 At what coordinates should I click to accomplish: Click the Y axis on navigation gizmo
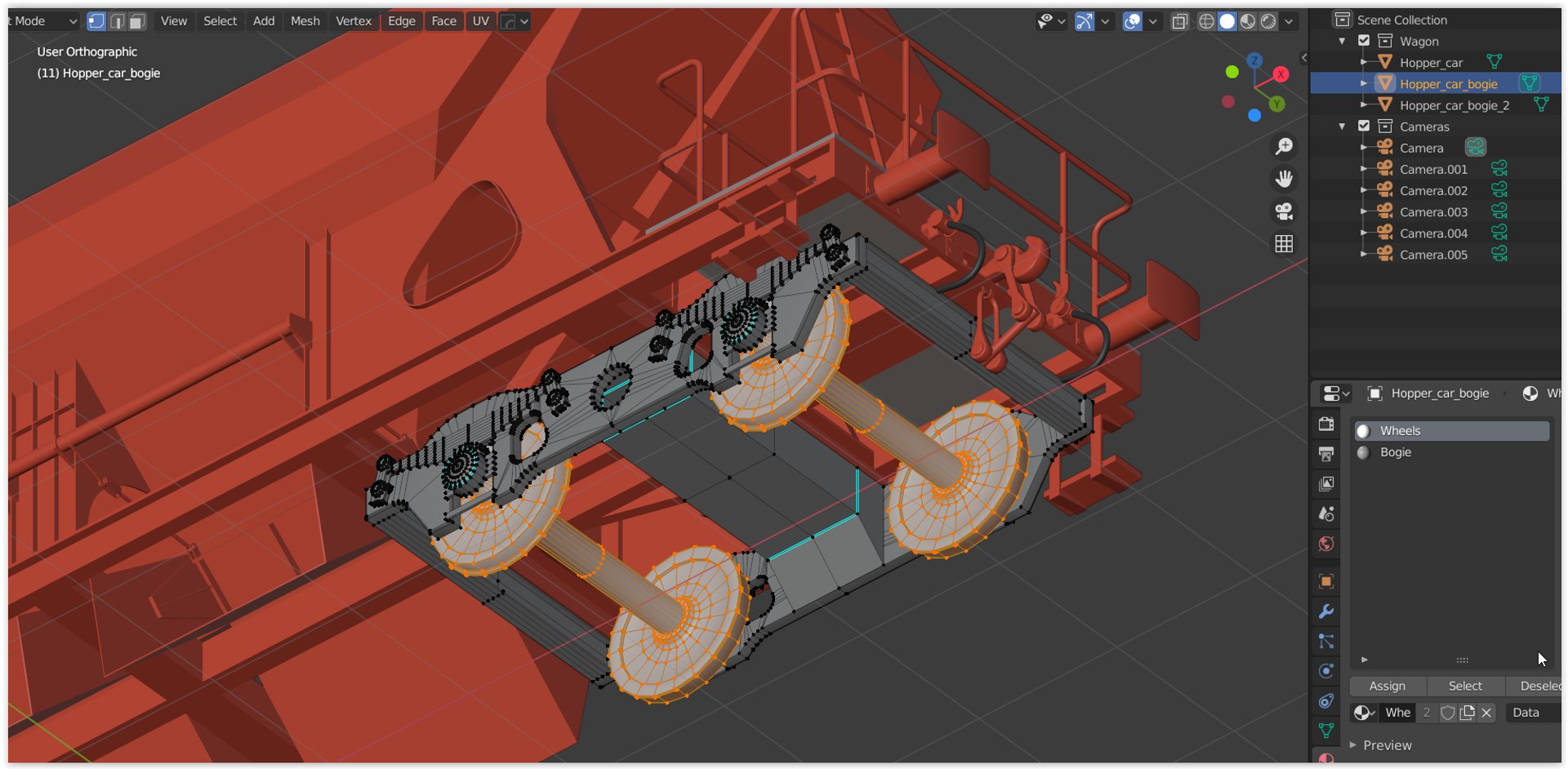pyautogui.click(x=1277, y=104)
